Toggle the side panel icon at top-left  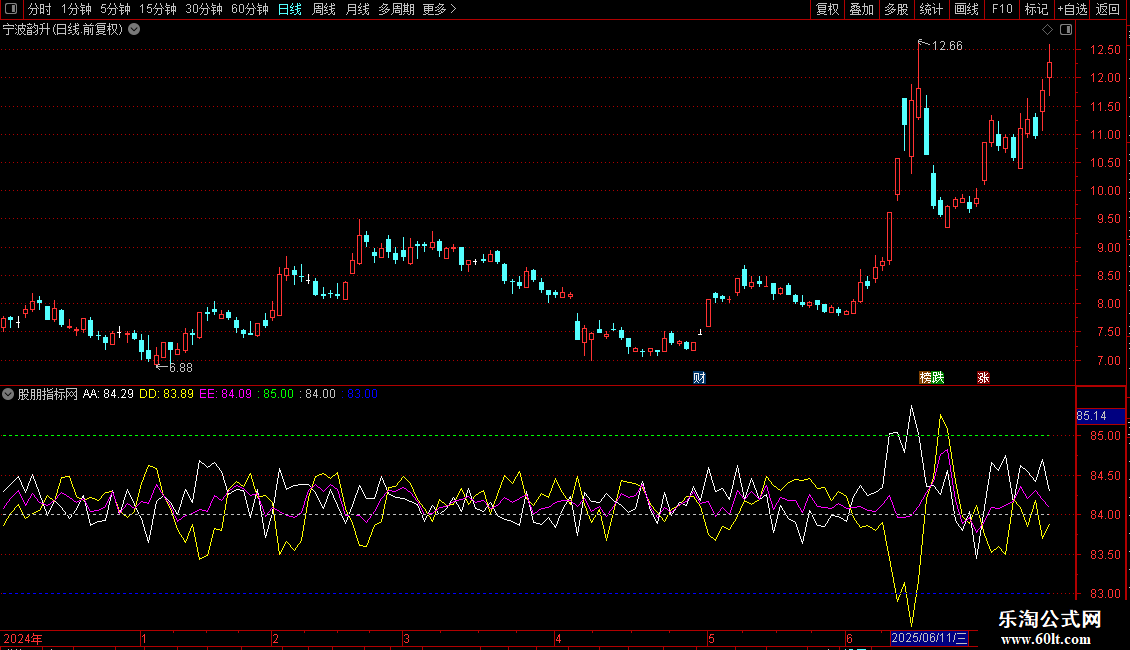pos(11,9)
